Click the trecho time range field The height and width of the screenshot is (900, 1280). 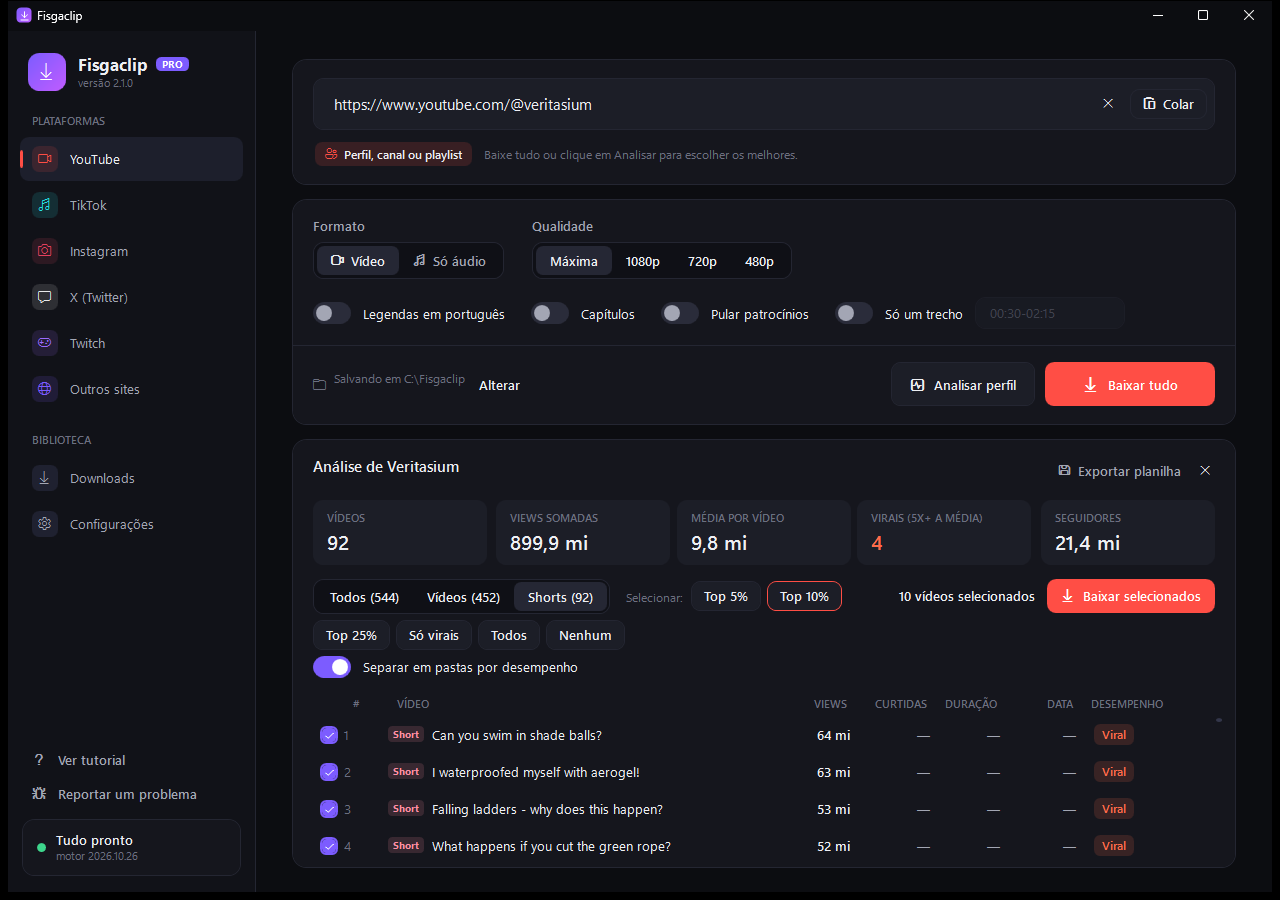pos(1050,314)
